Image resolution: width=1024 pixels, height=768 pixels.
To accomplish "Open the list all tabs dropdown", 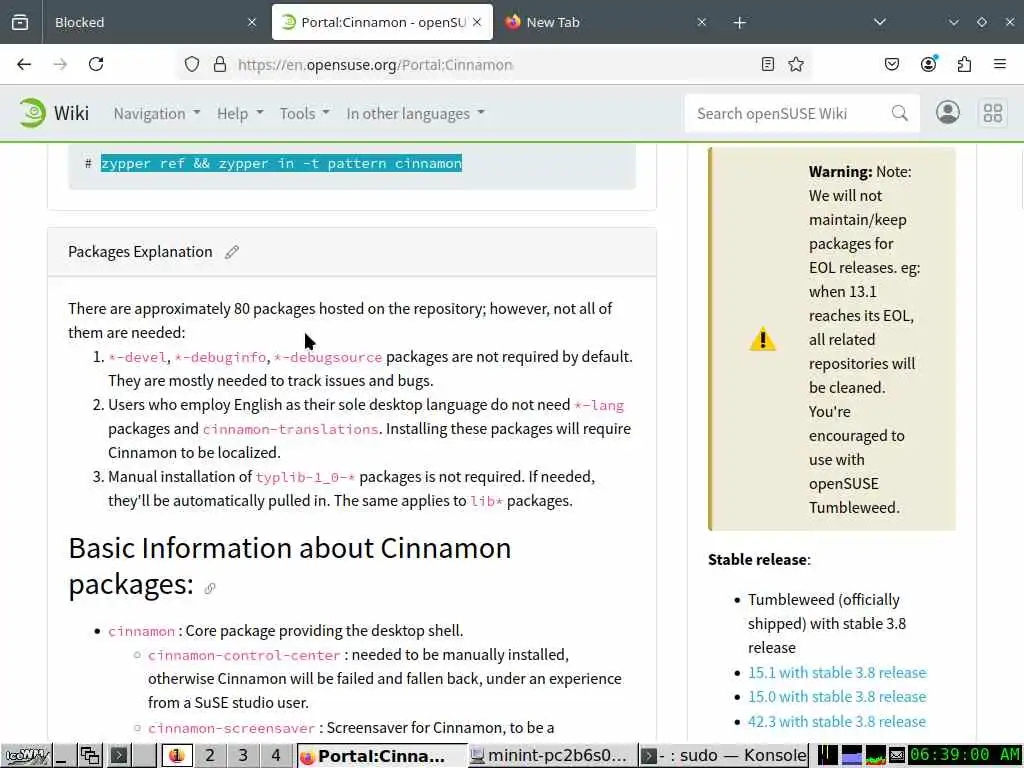I will pyautogui.click(x=880, y=22).
